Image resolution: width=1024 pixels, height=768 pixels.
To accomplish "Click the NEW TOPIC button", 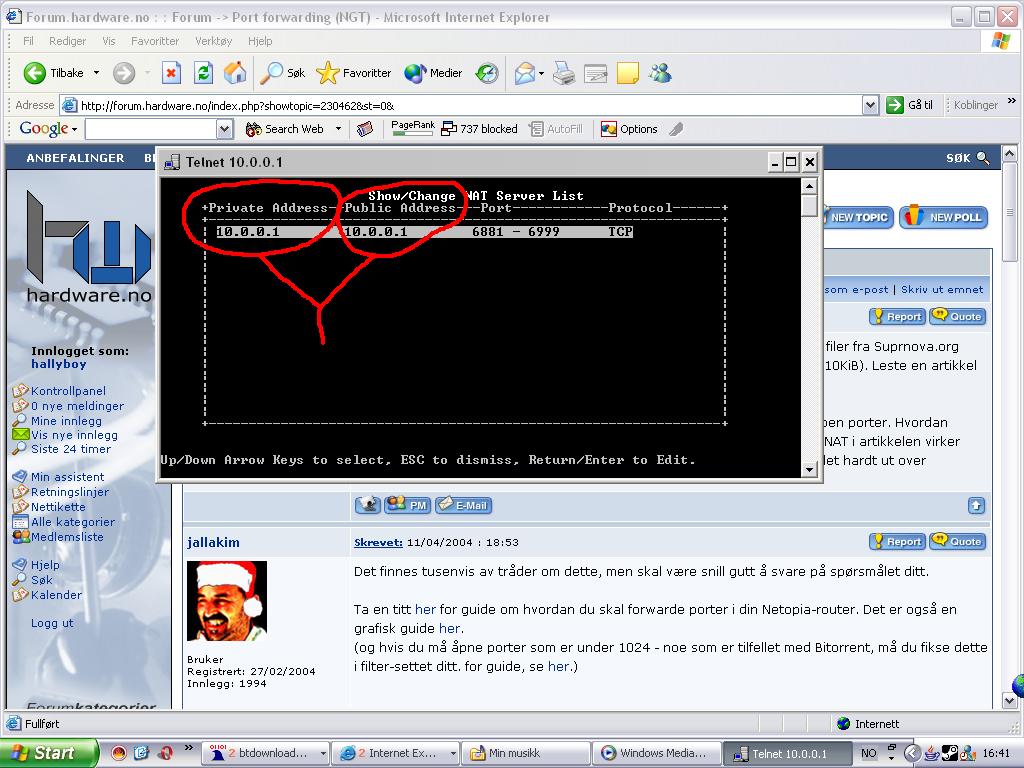I will tap(858, 217).
